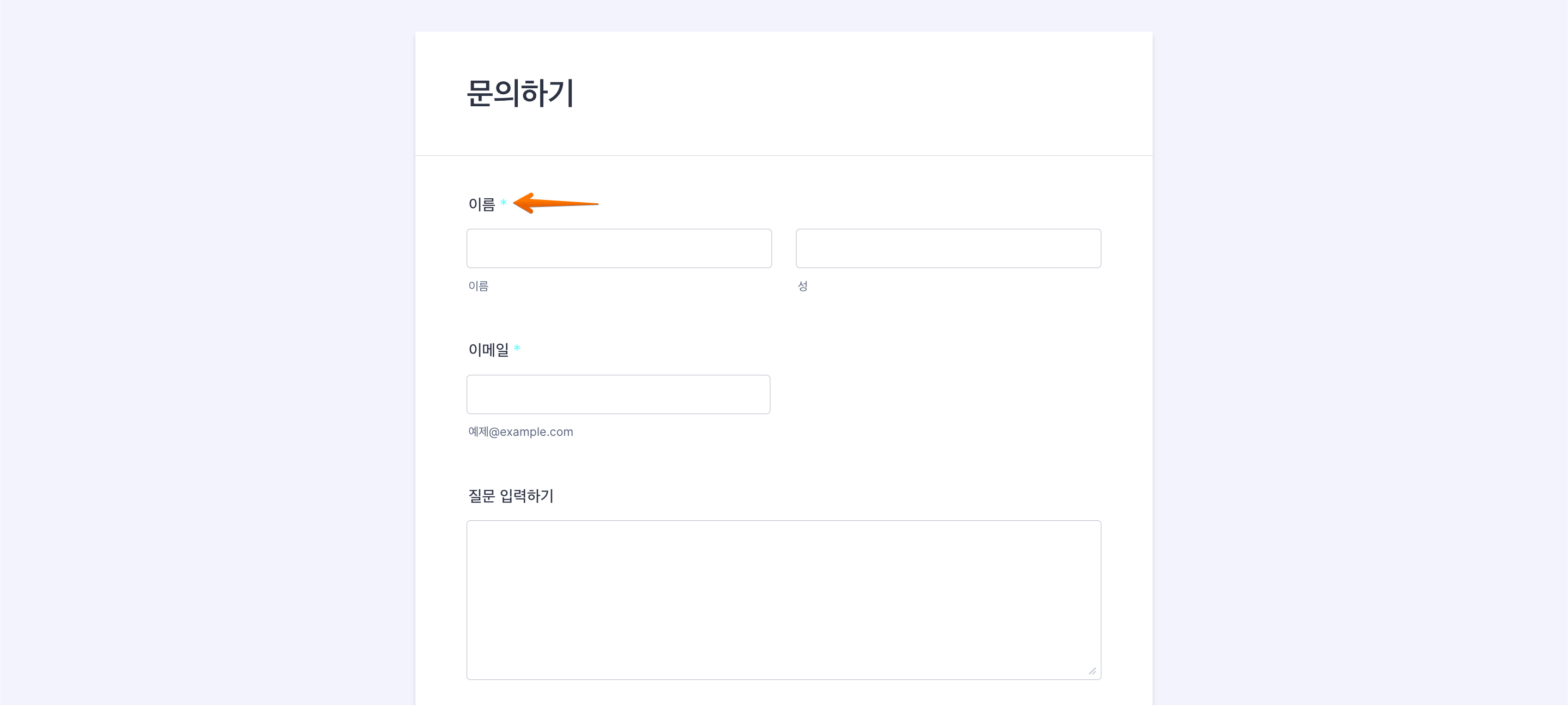The width and height of the screenshot is (1568, 705).
Task: Click the required asterisk beside 이름 label
Action: pos(504,202)
